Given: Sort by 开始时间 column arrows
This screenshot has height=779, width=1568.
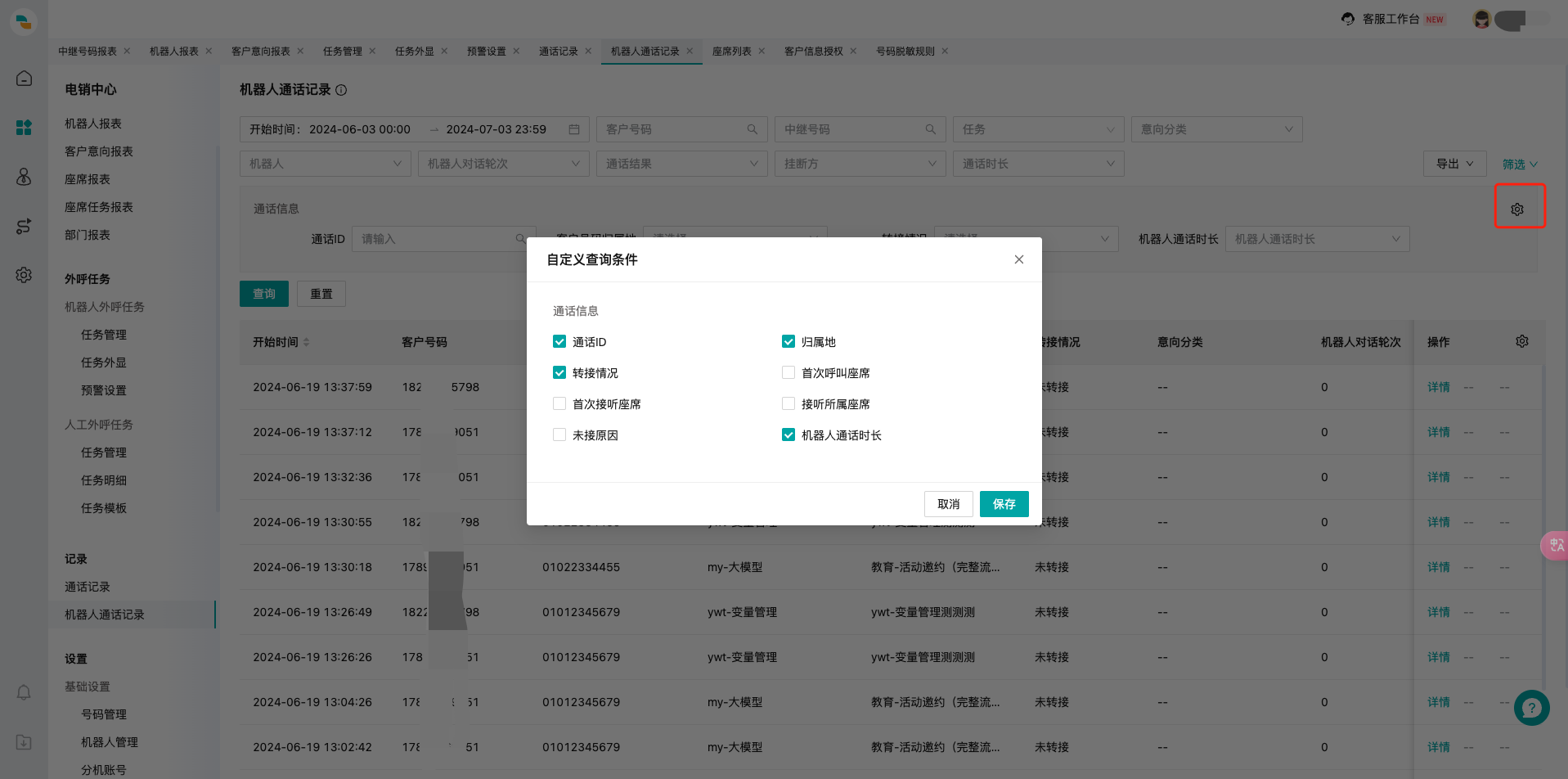Looking at the screenshot, I should (306, 342).
